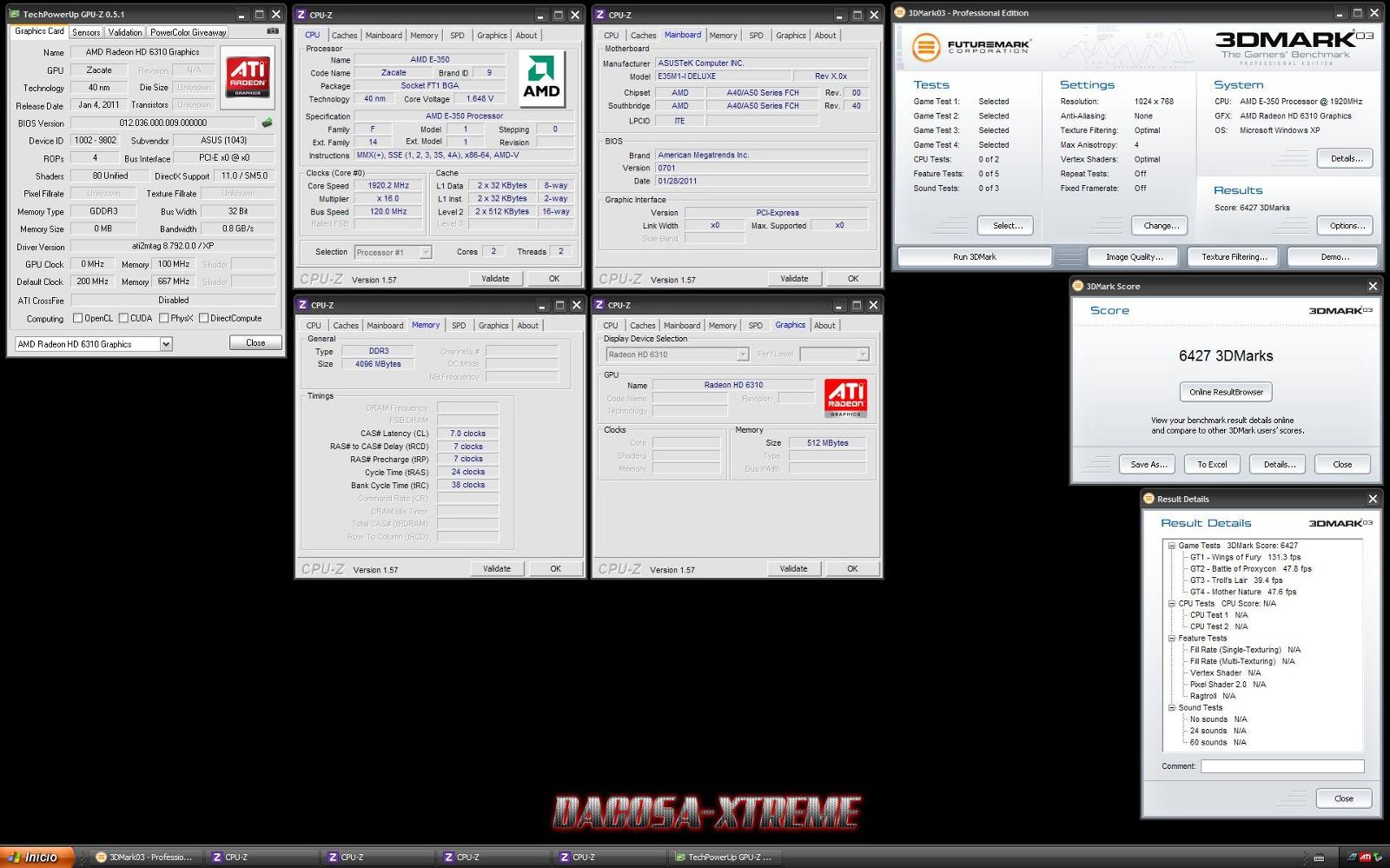Click Texture Filtering... button
The image size is (1390, 868).
point(1234,257)
